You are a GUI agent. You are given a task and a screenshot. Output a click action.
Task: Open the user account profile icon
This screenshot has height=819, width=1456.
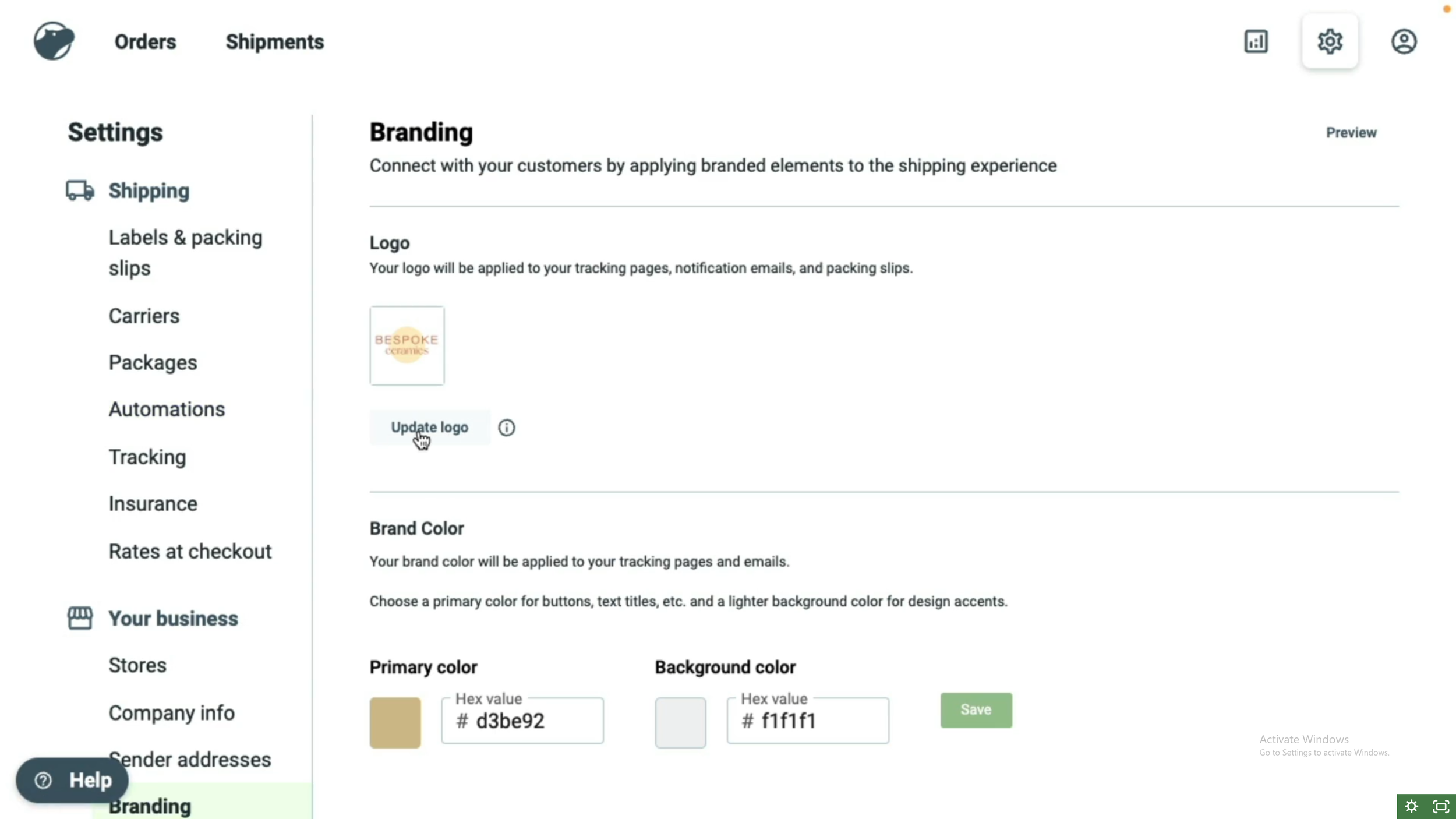(x=1404, y=41)
